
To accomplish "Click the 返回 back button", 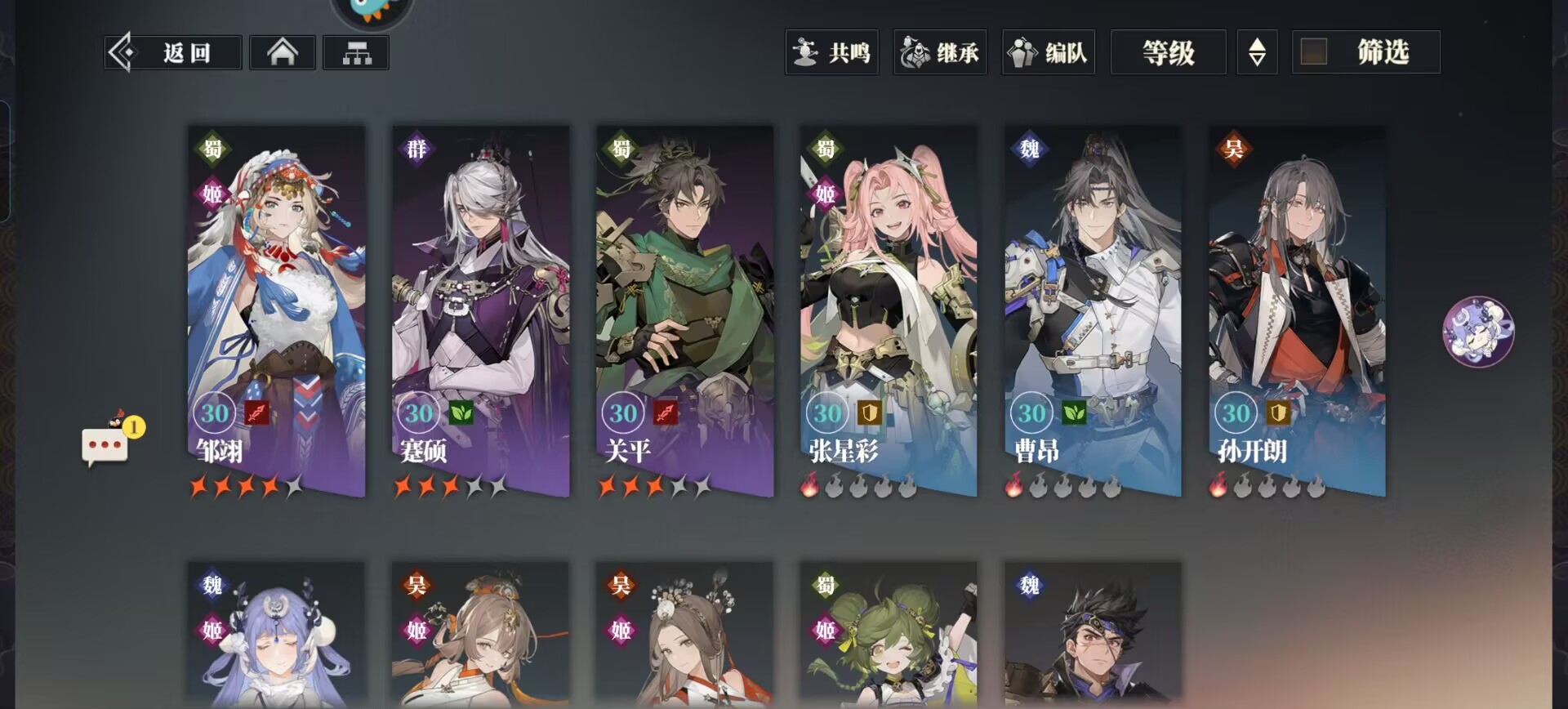I will click(x=173, y=52).
